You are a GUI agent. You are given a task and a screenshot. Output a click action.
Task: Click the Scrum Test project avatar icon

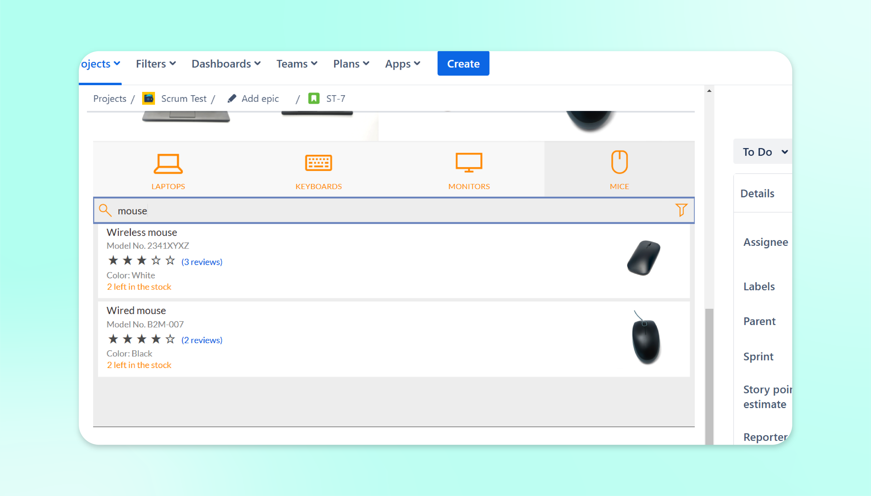(148, 98)
